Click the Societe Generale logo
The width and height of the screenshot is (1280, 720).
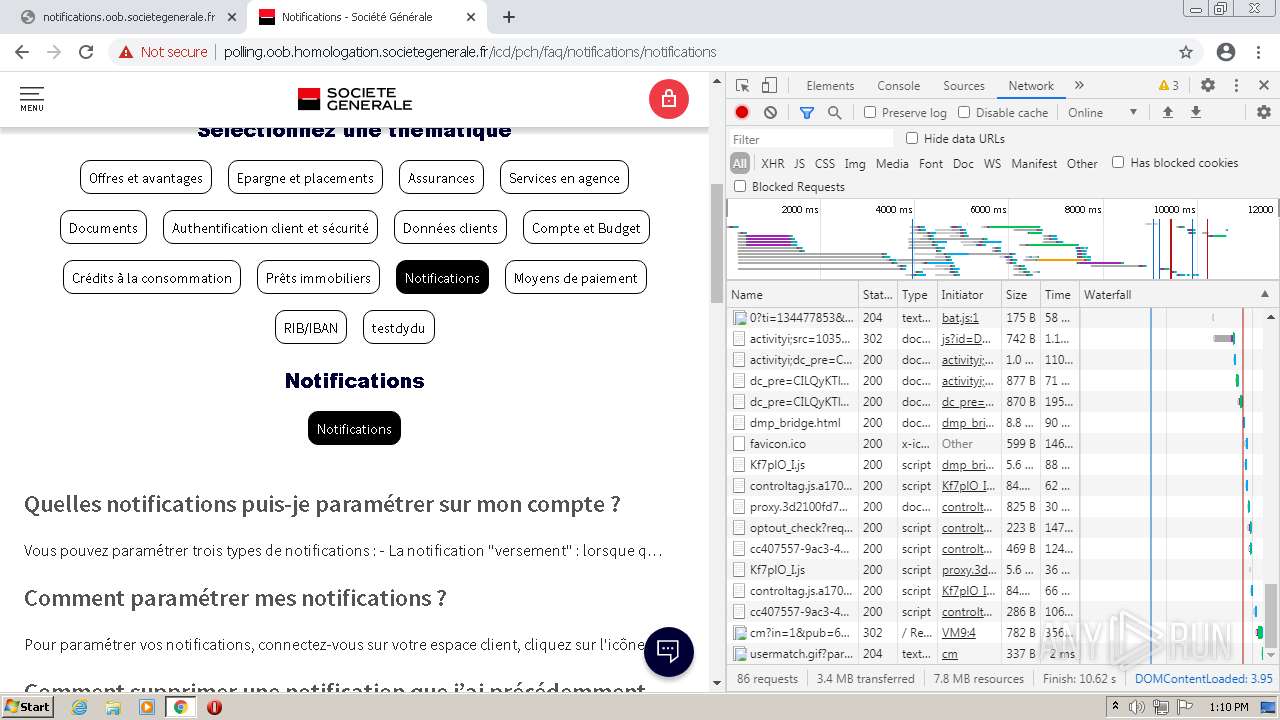click(355, 99)
